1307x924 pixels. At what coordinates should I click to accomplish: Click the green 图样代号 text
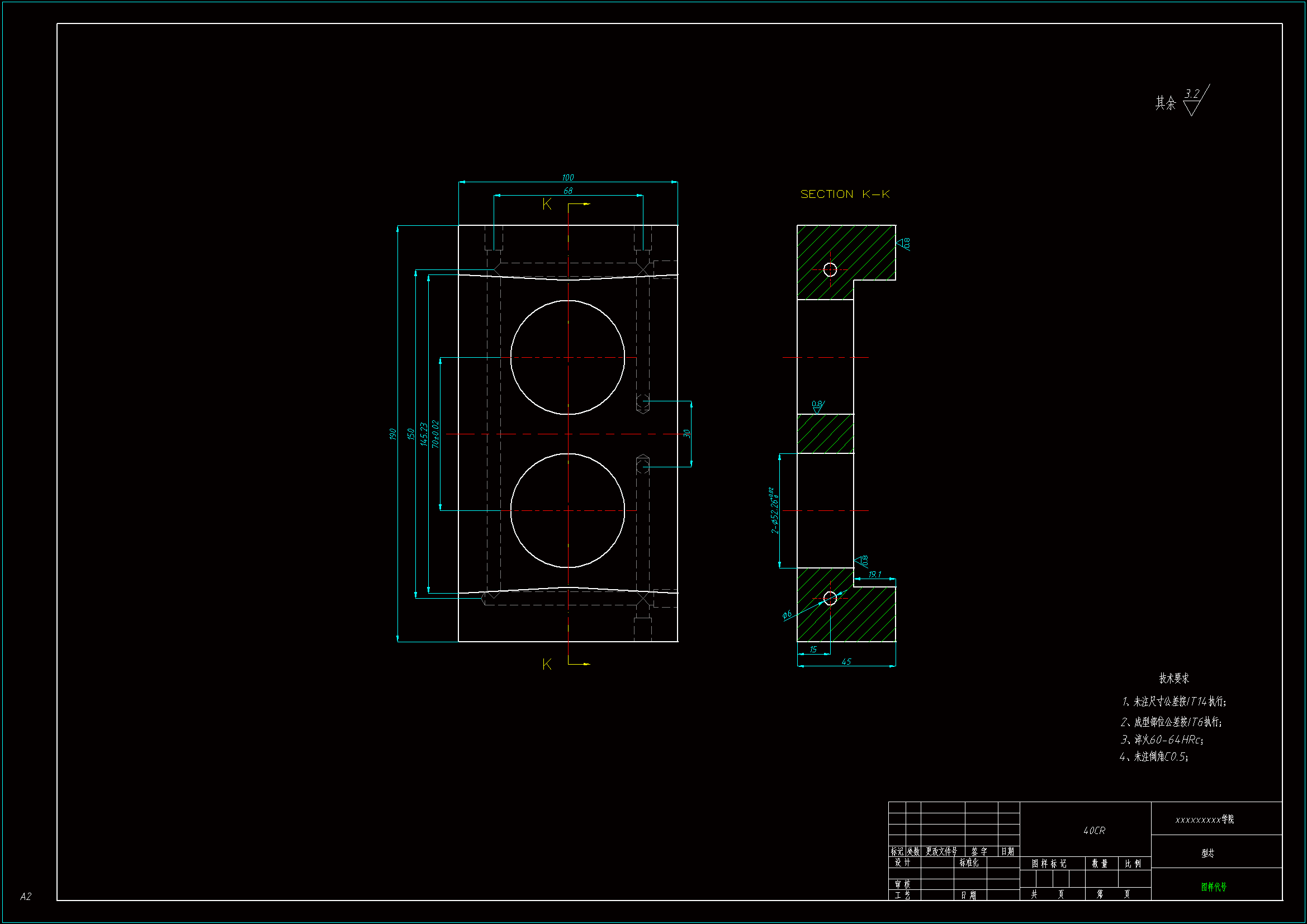coord(1214,887)
